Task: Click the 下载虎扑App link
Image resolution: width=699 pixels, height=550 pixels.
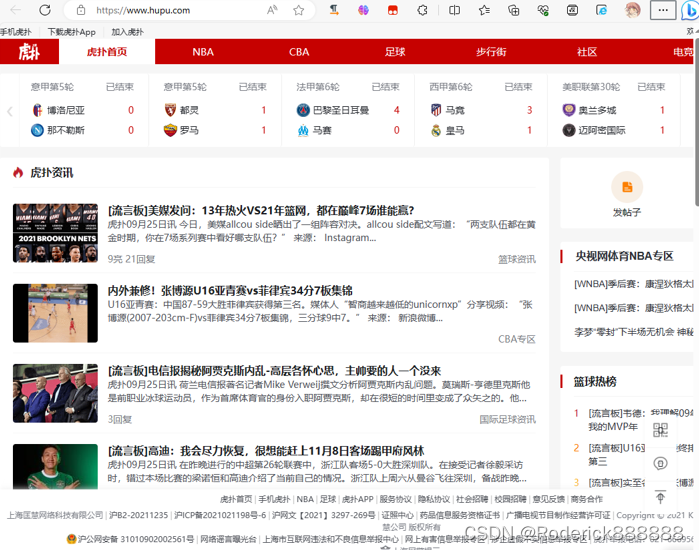Action: [71, 32]
